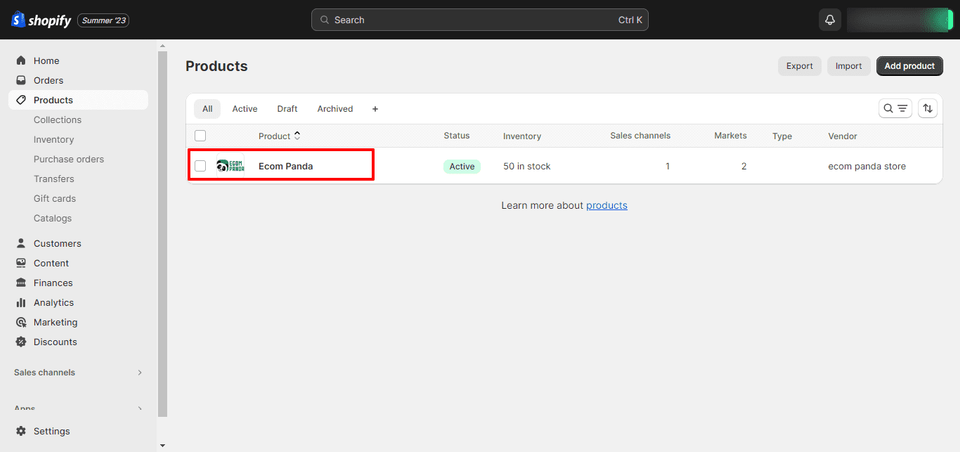Open the Ecom Panda product name
This screenshot has width=960, height=452.
(x=285, y=166)
